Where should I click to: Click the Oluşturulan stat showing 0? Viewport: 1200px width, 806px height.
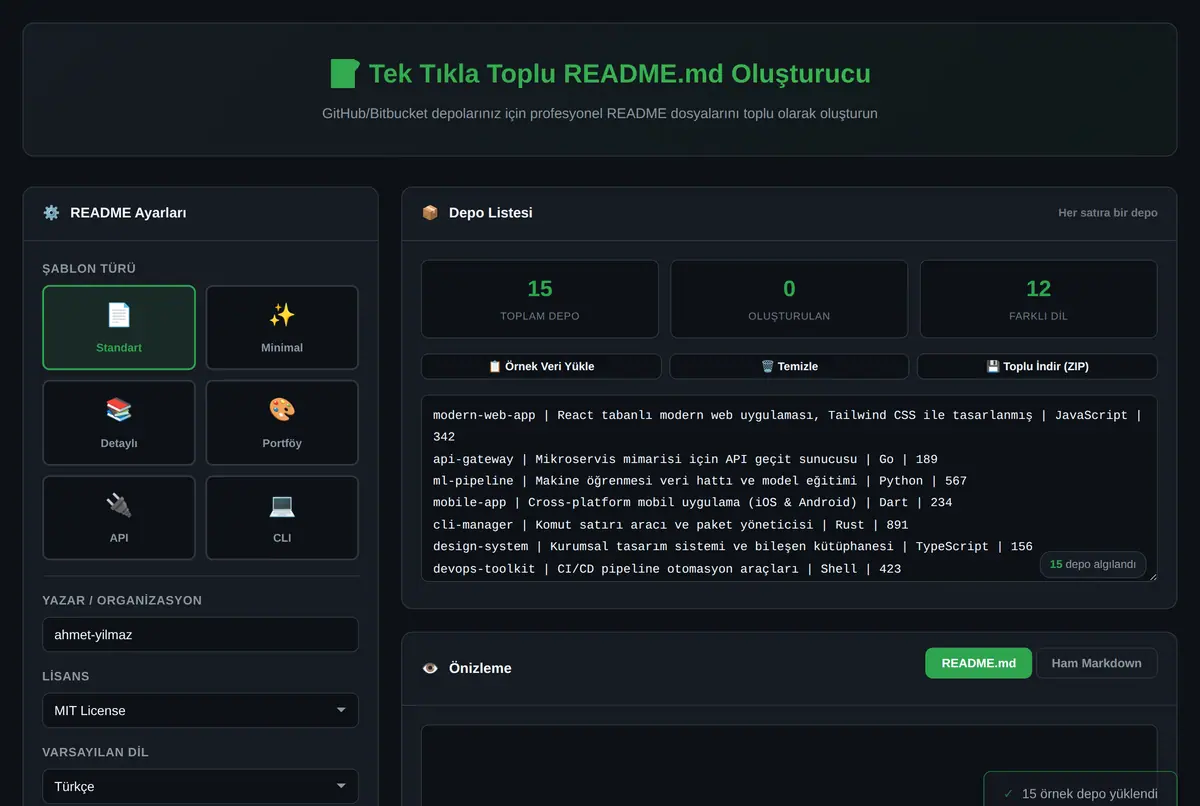click(x=789, y=299)
